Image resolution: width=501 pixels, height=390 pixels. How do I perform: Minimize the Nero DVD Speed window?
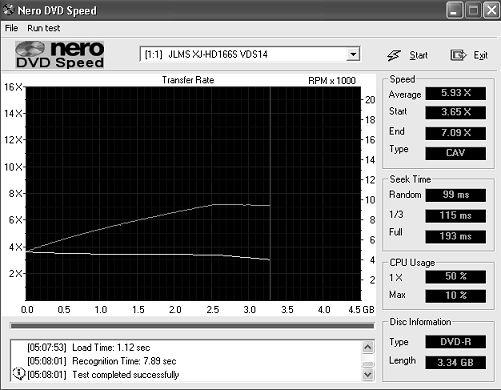tap(454, 11)
